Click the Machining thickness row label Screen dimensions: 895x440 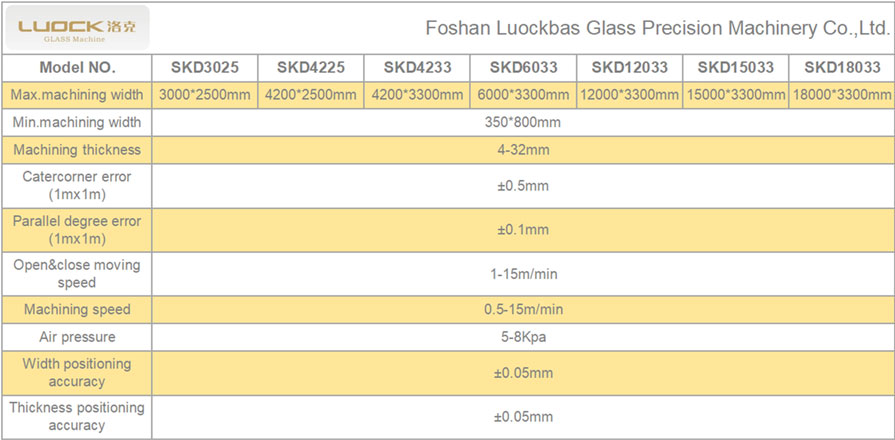point(77,150)
